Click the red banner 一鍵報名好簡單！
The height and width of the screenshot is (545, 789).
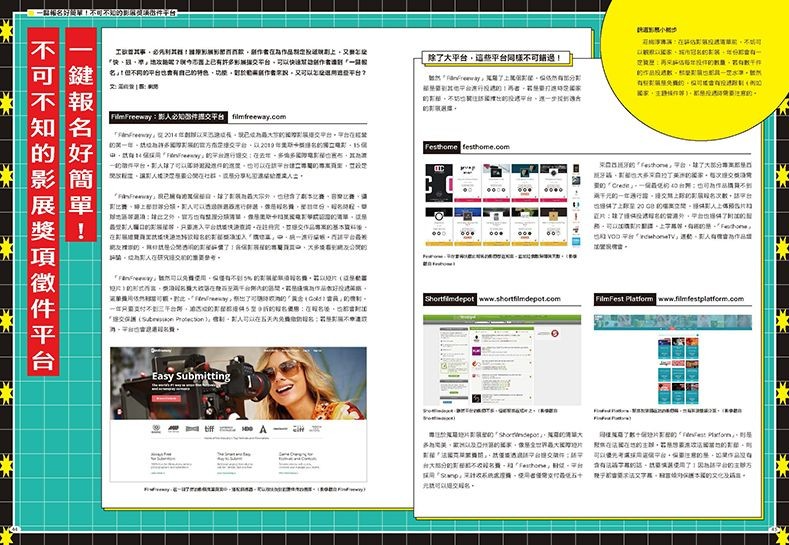[x=81, y=135]
